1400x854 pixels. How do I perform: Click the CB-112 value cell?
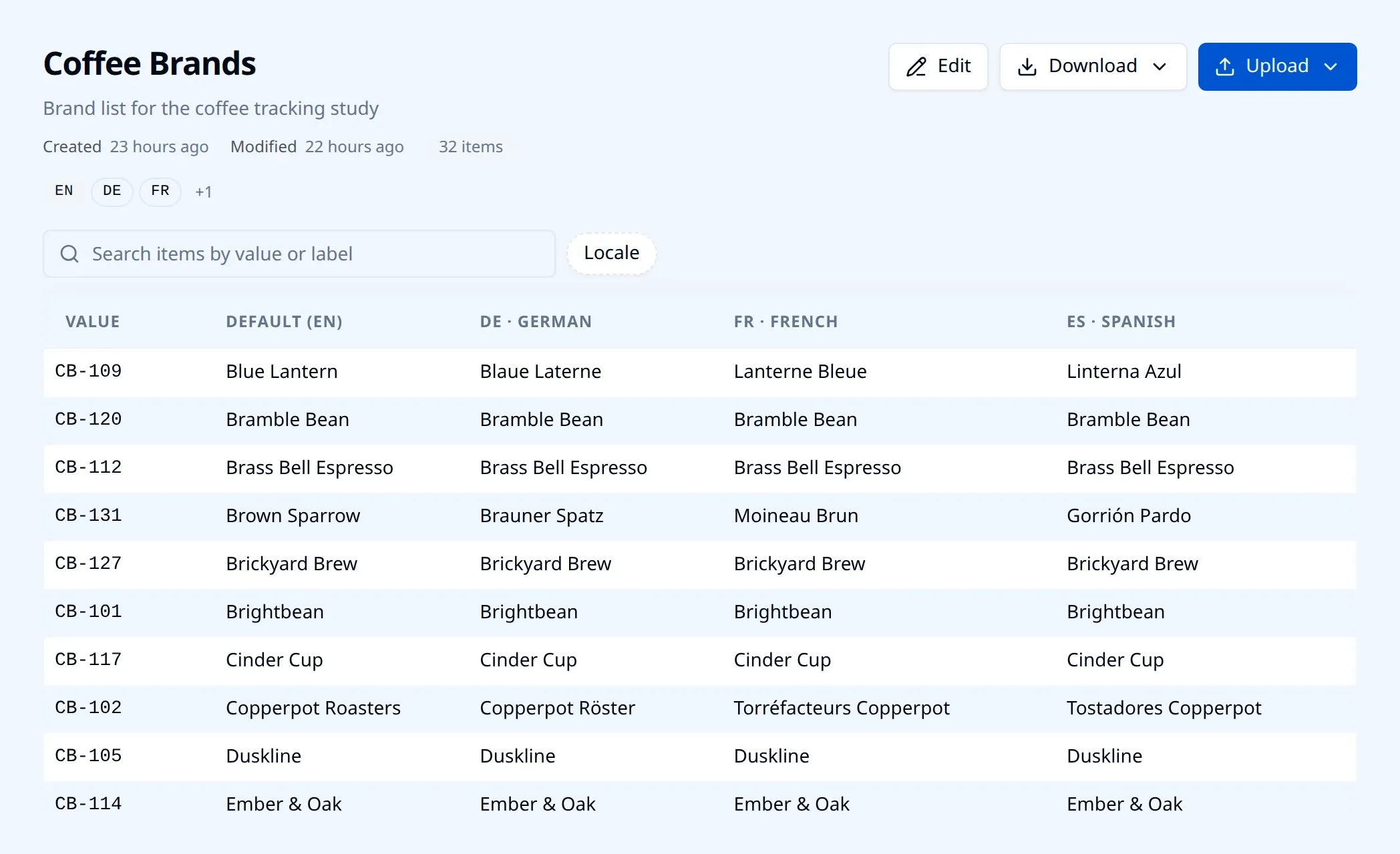point(88,467)
